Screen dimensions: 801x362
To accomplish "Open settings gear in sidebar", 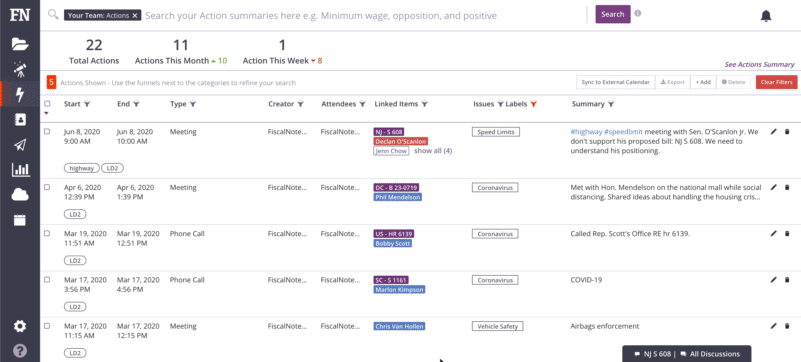I will (x=19, y=326).
